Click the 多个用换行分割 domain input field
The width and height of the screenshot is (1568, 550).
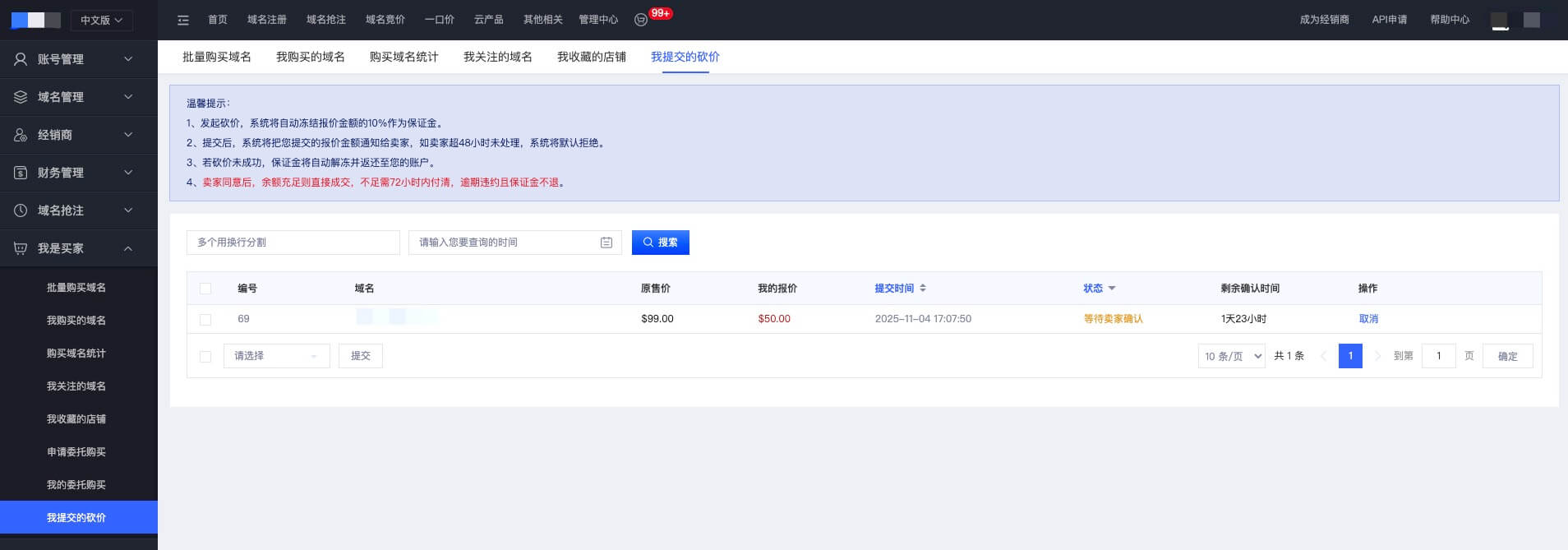pos(293,243)
